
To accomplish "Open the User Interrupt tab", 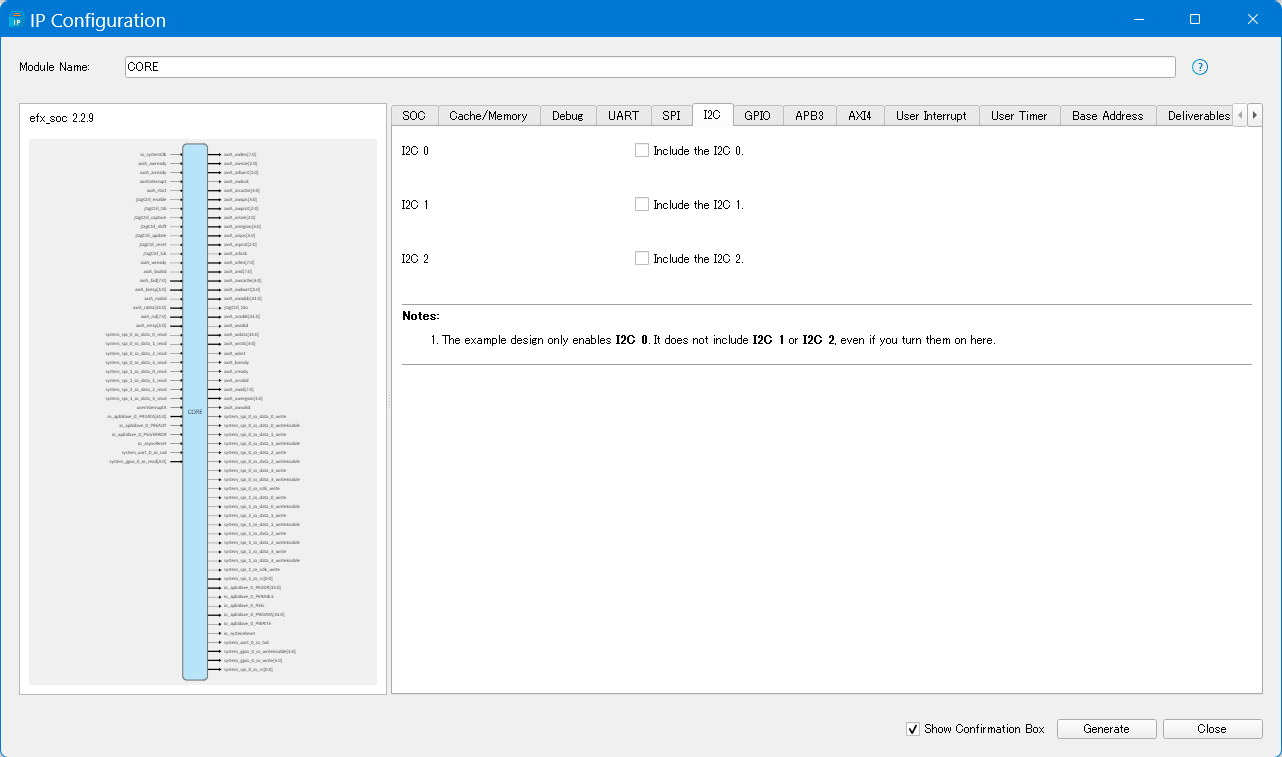I will (x=931, y=116).
